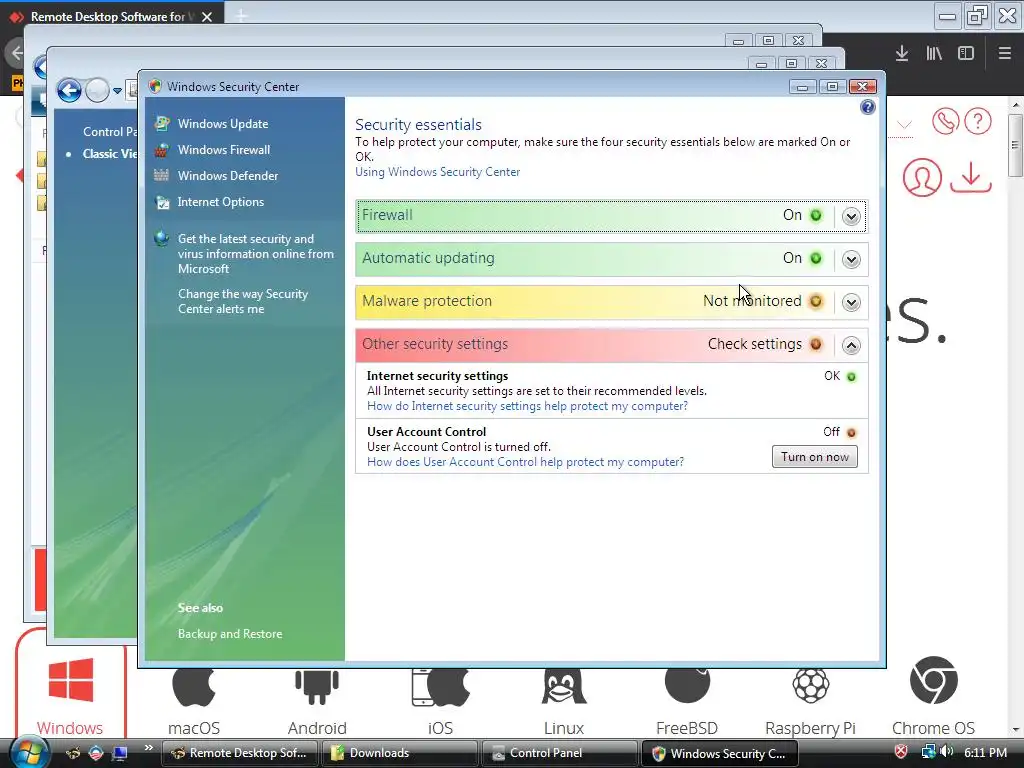Viewport: 1024px width, 768px height.
Task: Click the Windows Start orb
Action: click(x=29, y=752)
